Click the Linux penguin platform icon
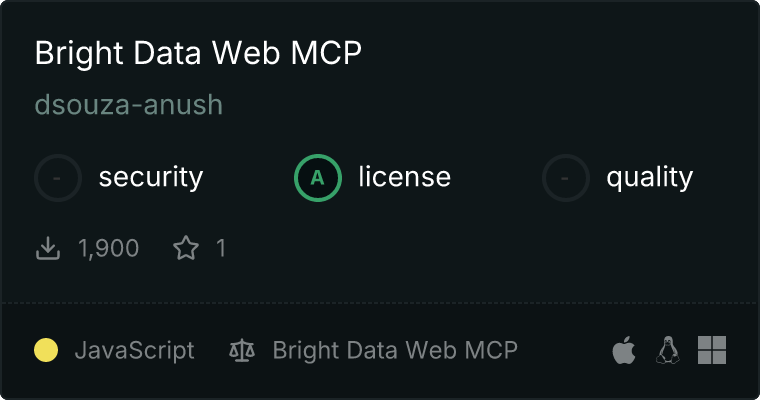 coord(668,350)
